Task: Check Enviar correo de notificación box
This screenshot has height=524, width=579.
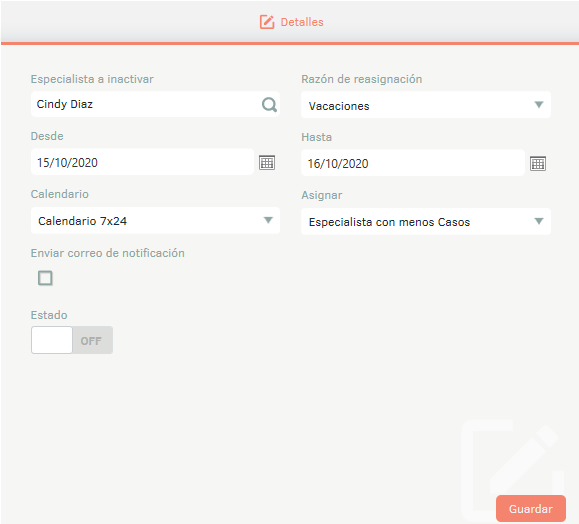Action: (x=45, y=278)
